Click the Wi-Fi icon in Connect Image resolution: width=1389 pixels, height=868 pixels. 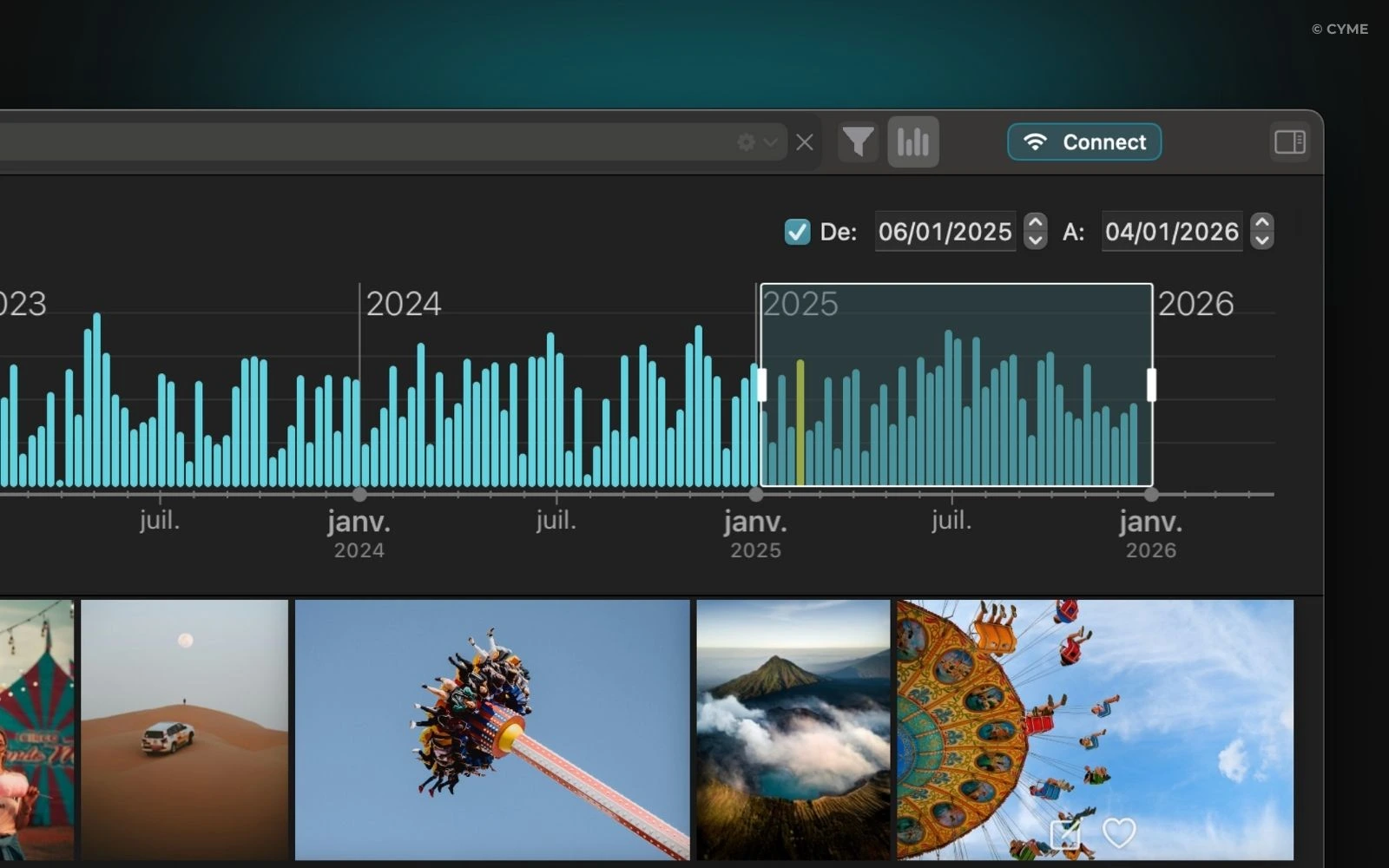tap(1035, 142)
